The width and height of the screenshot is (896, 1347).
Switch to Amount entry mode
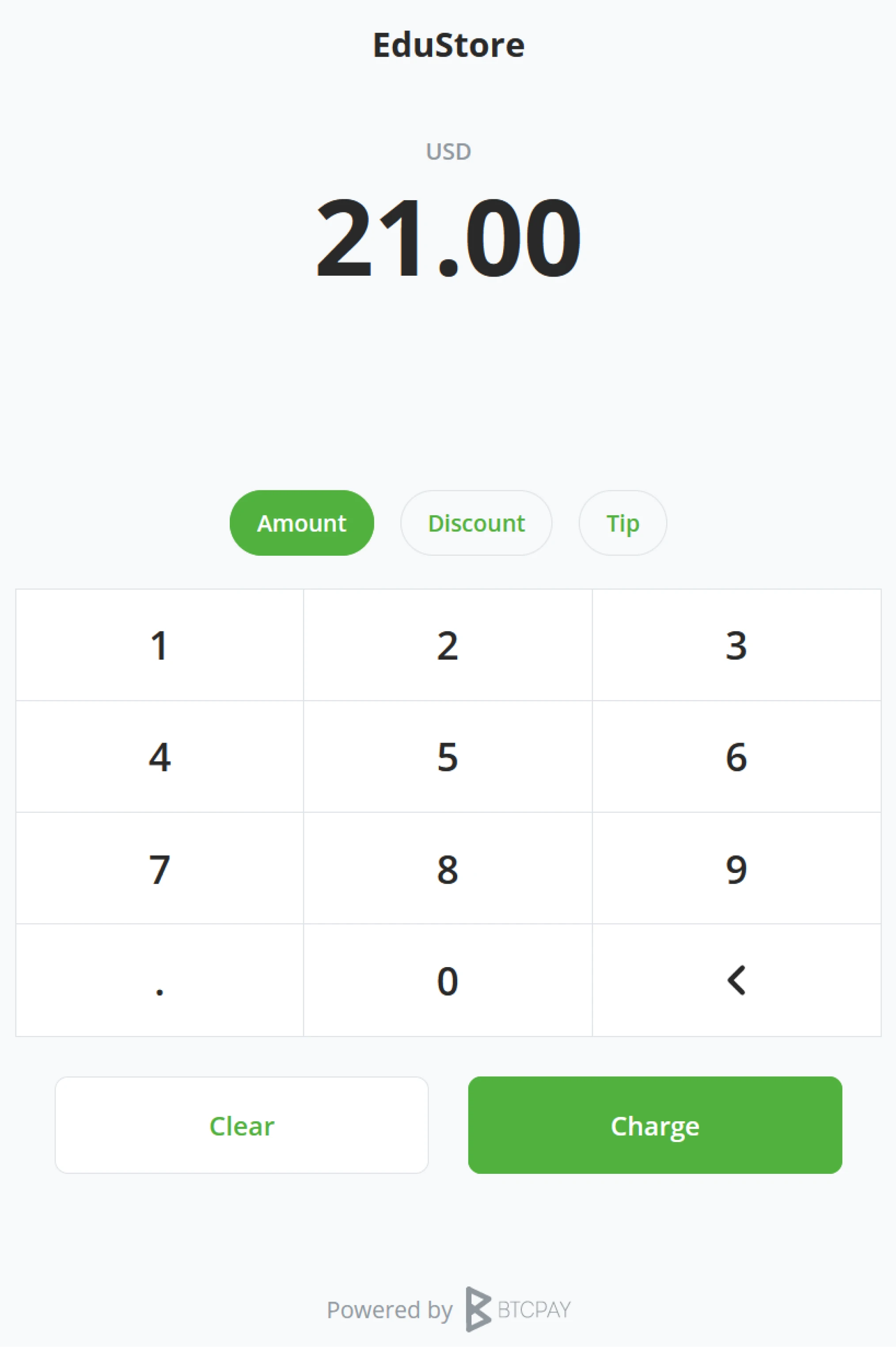tap(302, 523)
